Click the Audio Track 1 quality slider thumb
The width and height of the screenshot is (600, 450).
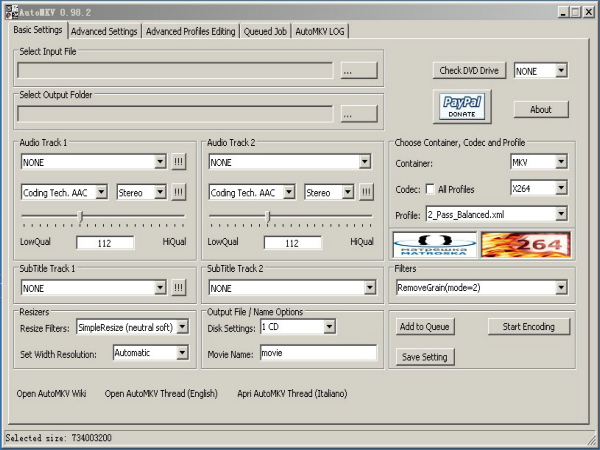point(80,217)
